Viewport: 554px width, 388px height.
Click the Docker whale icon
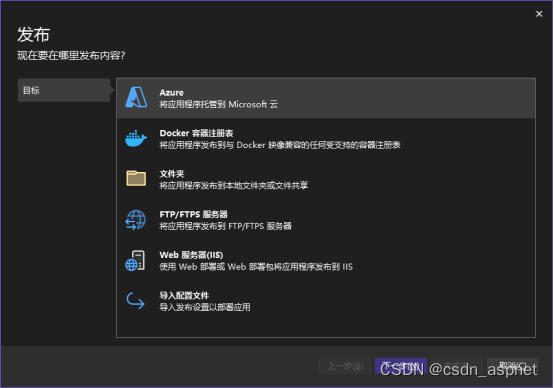(136, 139)
